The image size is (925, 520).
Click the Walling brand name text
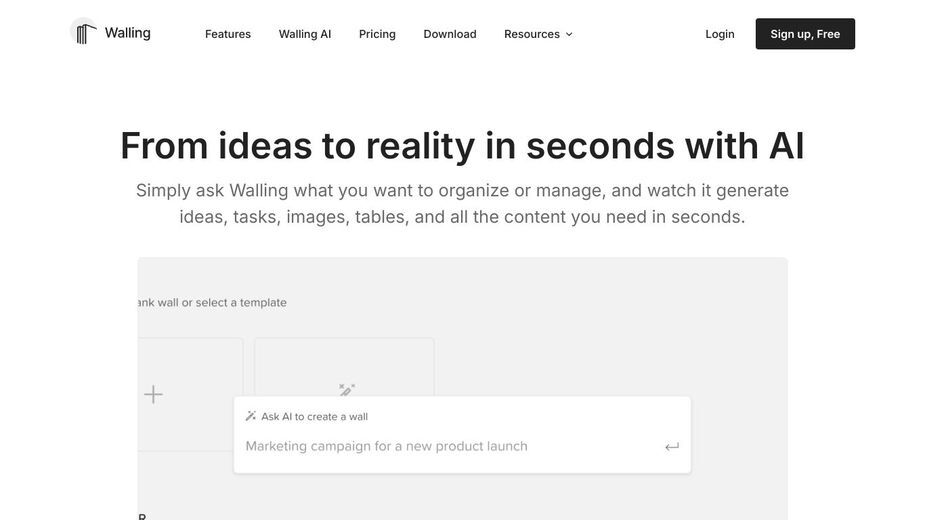(x=127, y=33)
